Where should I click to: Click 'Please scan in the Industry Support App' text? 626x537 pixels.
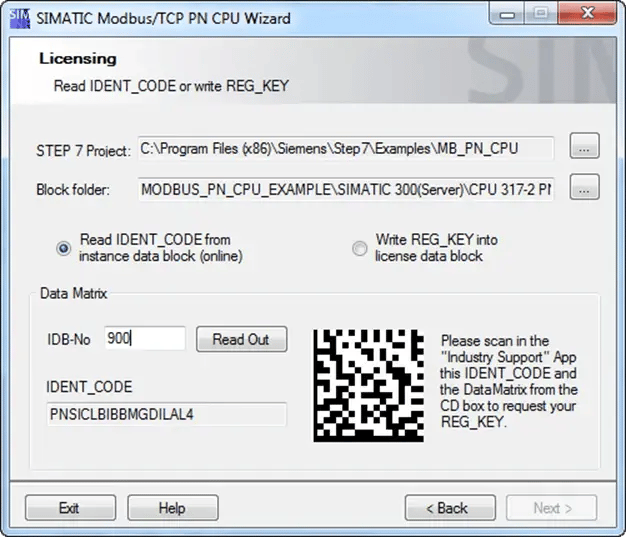[x=509, y=381]
